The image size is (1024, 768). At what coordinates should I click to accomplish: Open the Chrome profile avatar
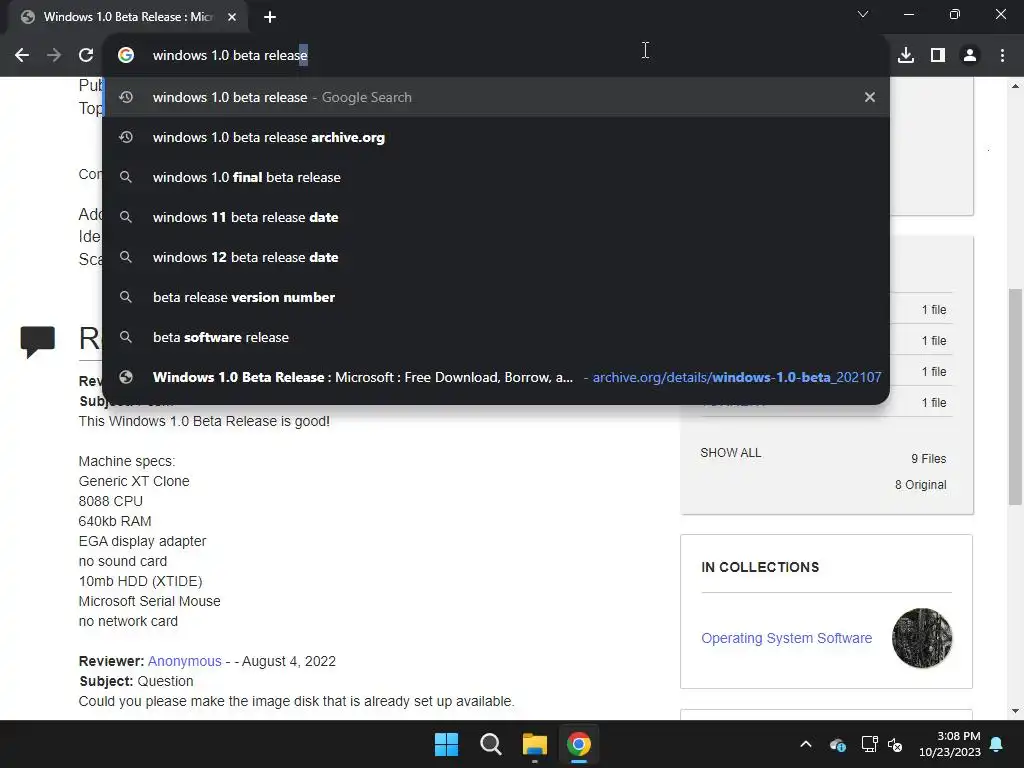pyautogui.click(x=970, y=56)
